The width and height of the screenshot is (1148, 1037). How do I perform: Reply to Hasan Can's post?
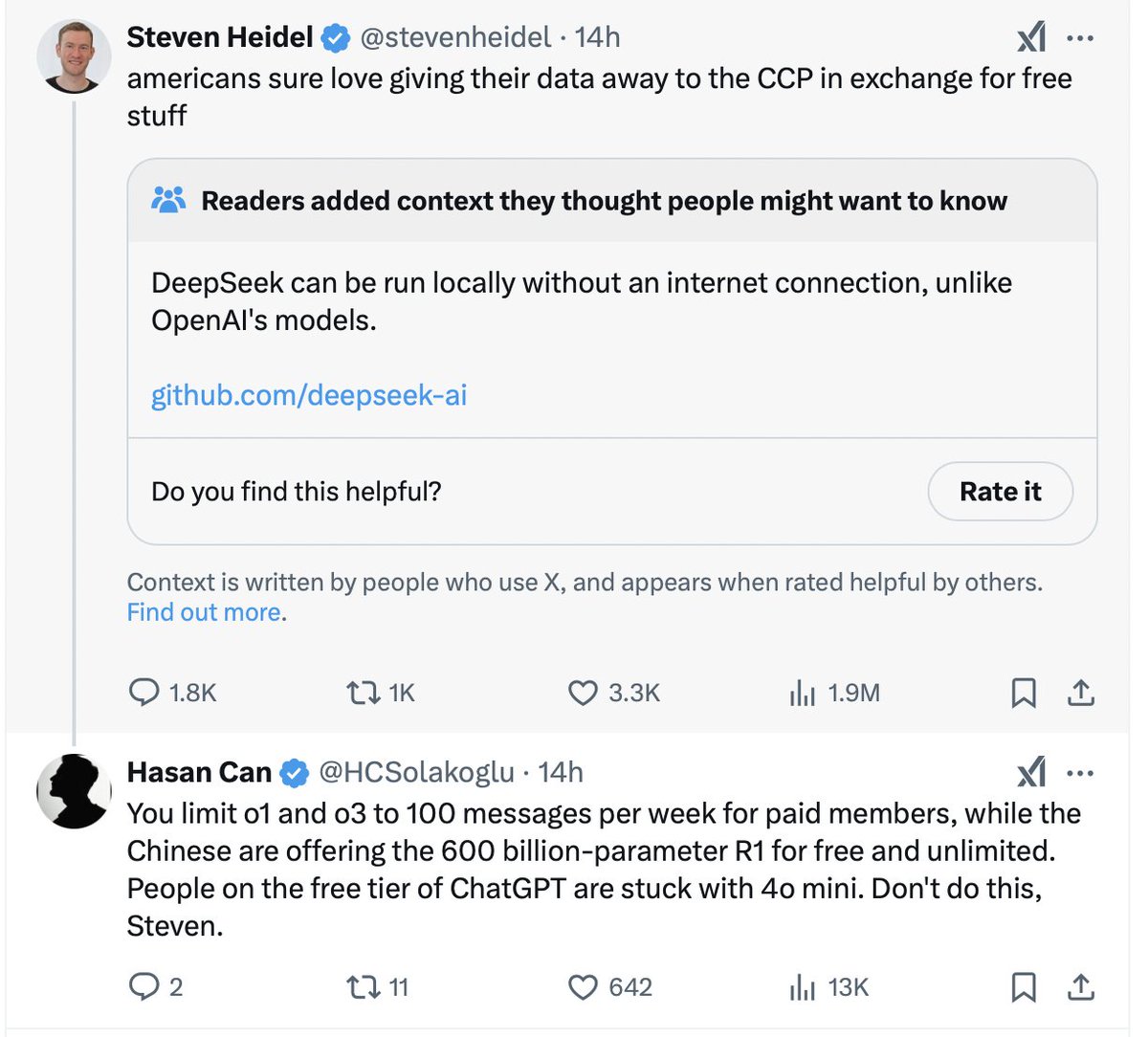143,987
